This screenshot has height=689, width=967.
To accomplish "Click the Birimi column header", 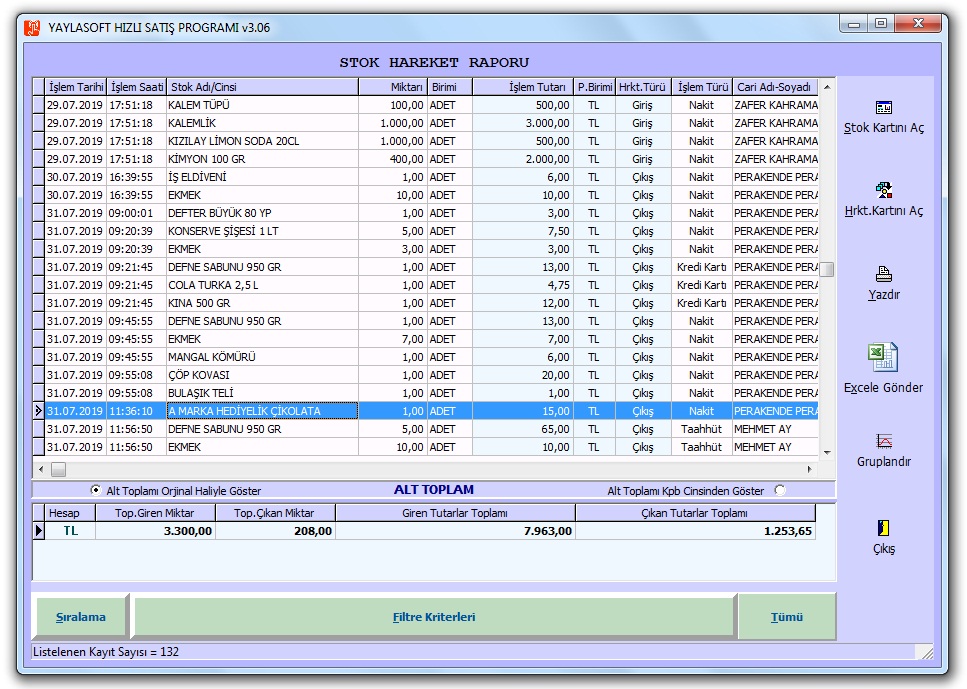I will click(x=450, y=87).
